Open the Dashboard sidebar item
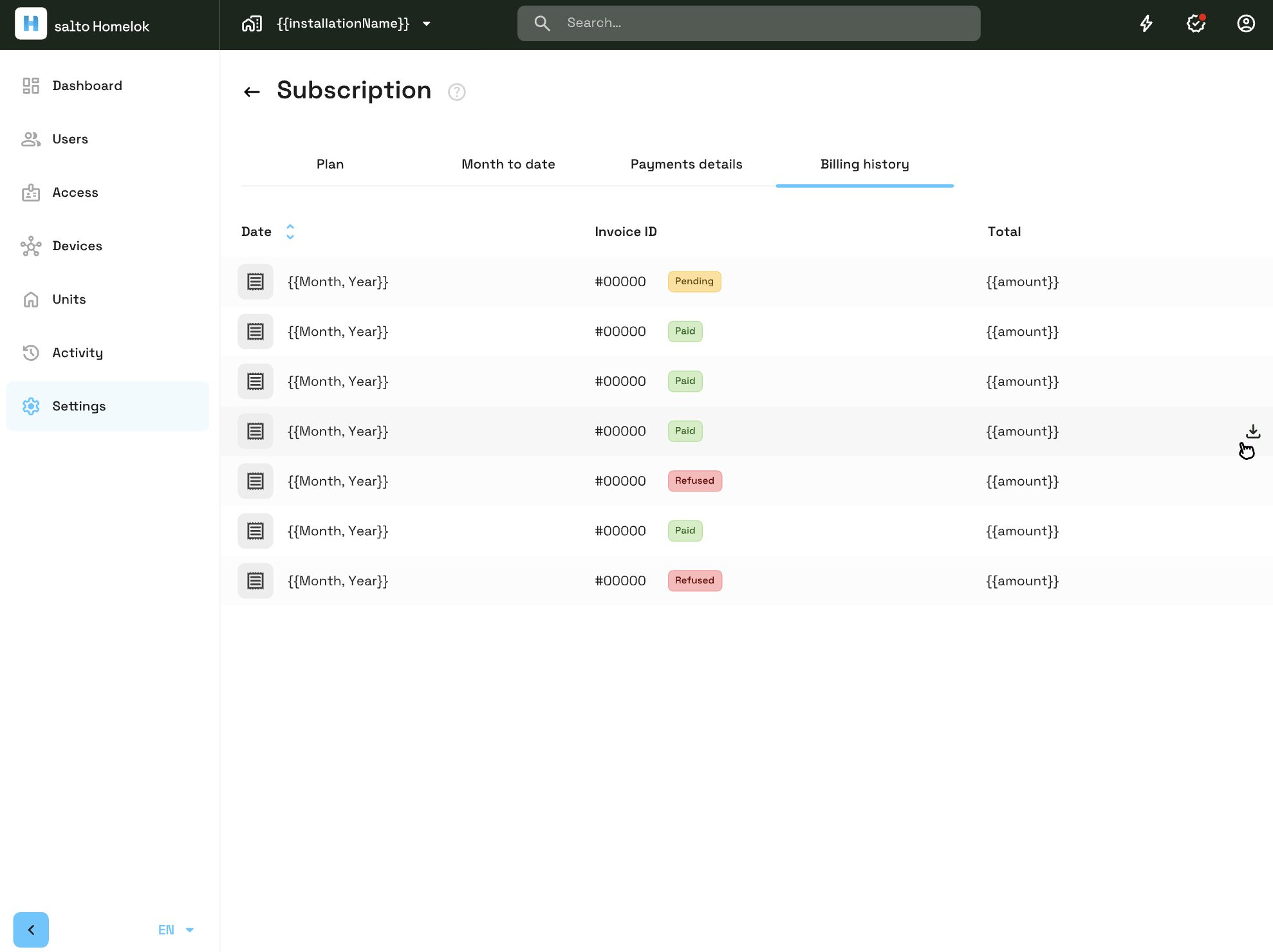Image resolution: width=1273 pixels, height=952 pixels. 107,86
